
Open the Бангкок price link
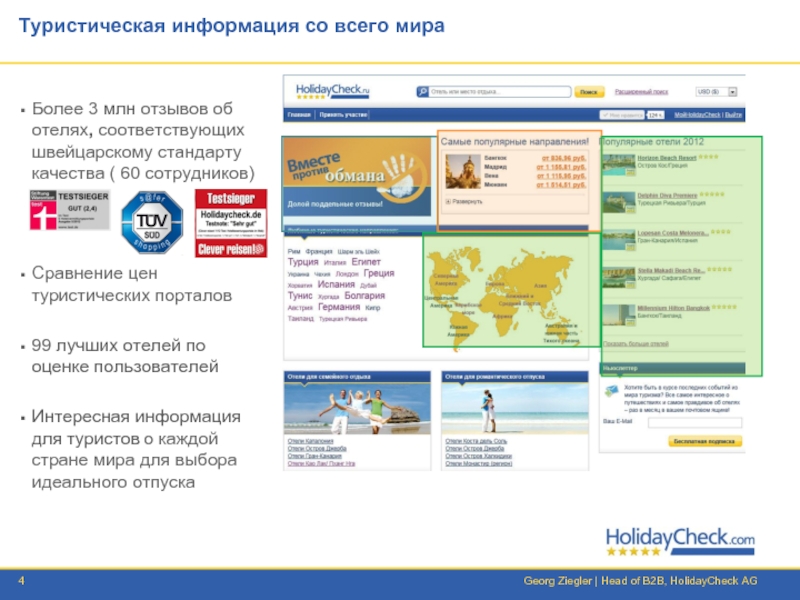tap(564, 158)
